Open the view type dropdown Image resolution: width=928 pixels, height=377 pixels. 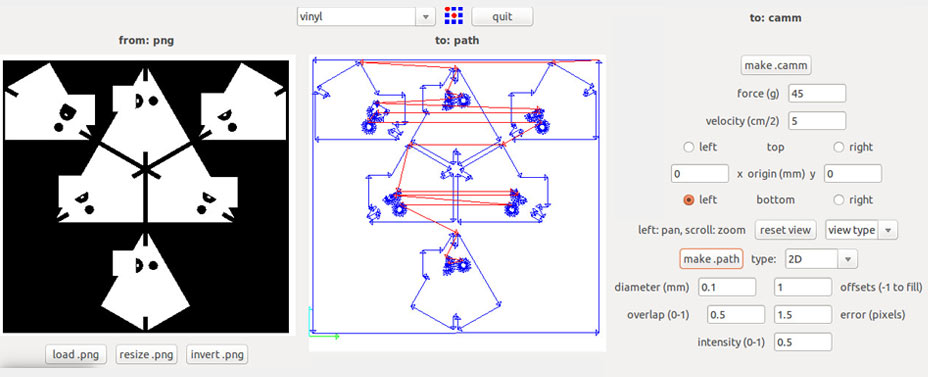[861, 230]
